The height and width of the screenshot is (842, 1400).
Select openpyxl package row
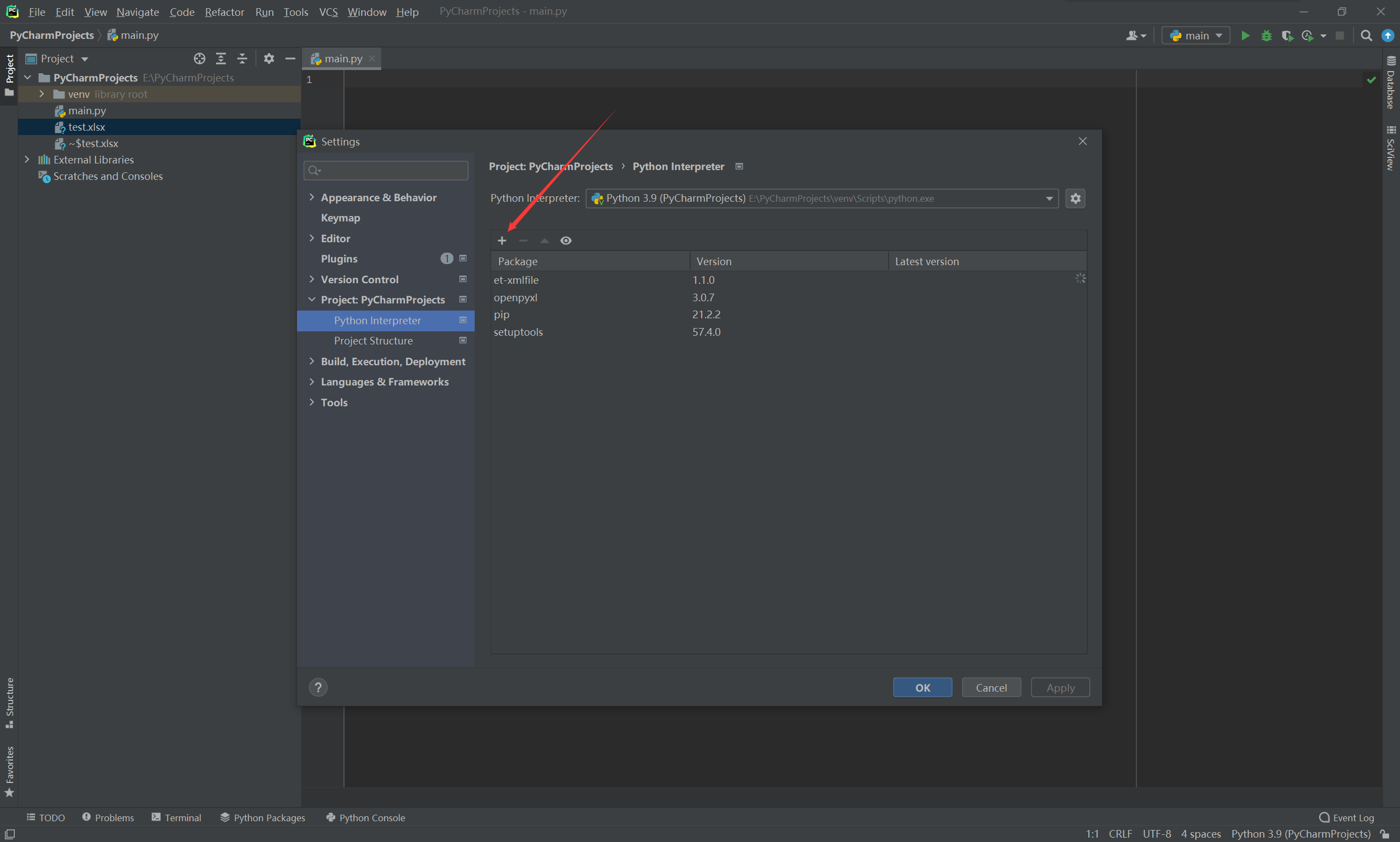tap(788, 297)
